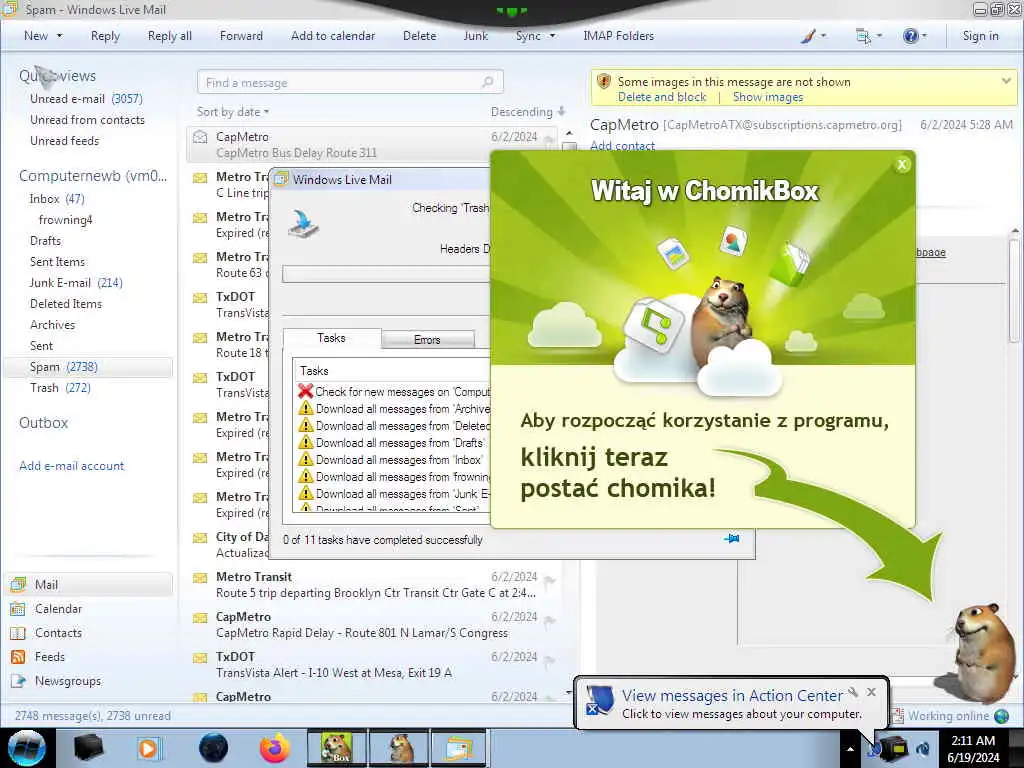
Task: Click the blue Help icon
Action: tap(910, 36)
